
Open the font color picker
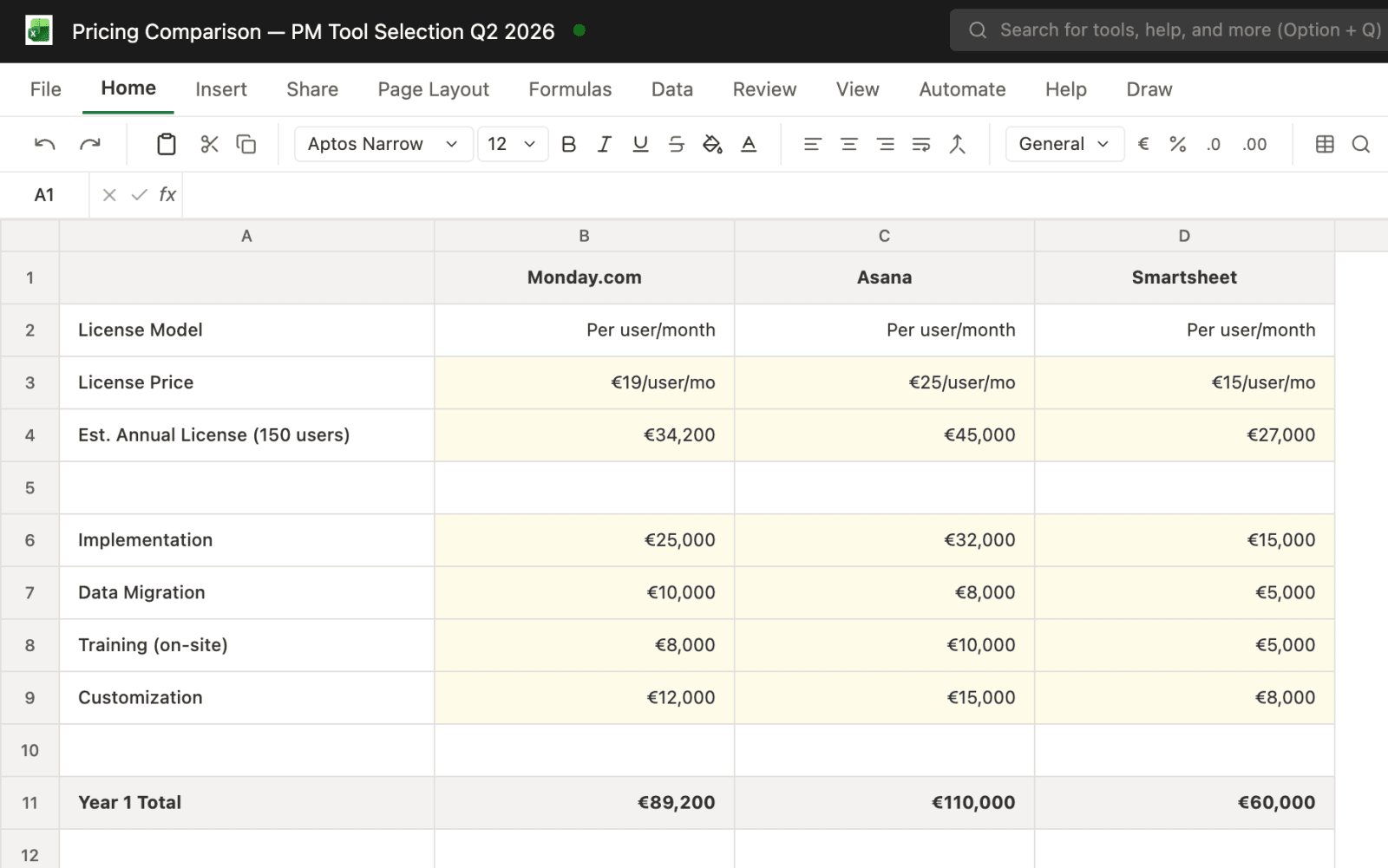click(x=749, y=144)
